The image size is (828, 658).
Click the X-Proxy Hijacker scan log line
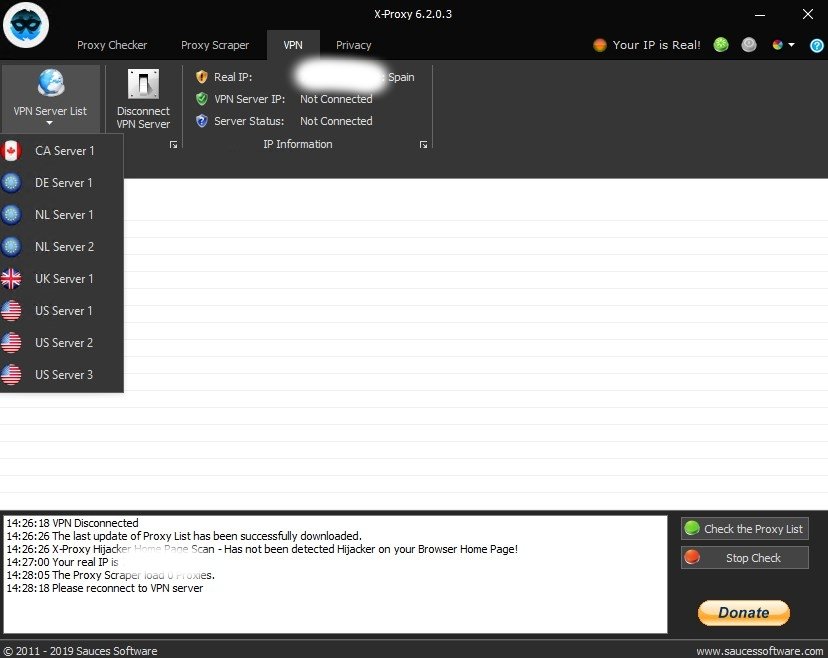click(x=262, y=549)
